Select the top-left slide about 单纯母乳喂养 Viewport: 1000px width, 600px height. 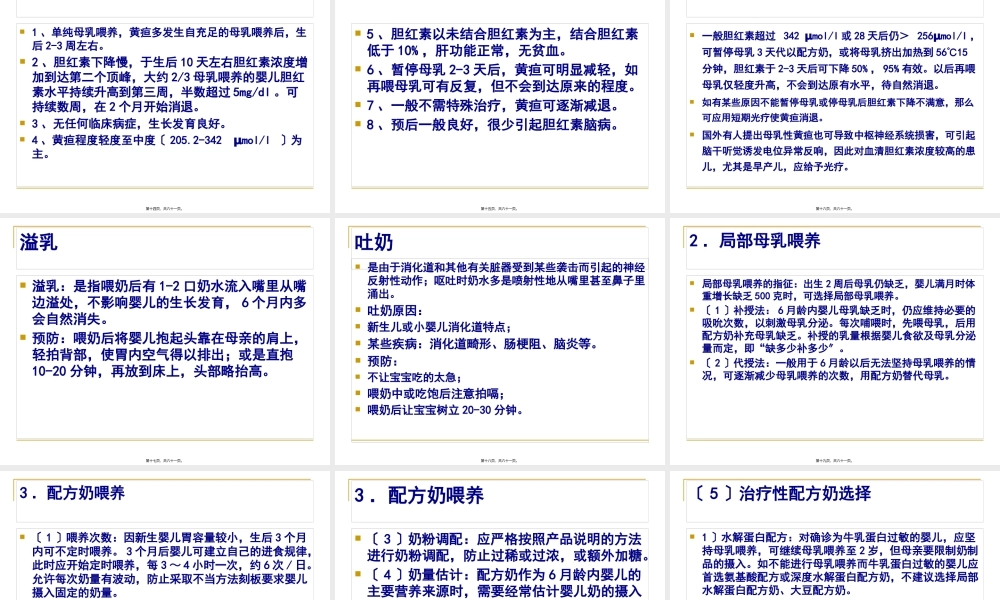coord(165,100)
